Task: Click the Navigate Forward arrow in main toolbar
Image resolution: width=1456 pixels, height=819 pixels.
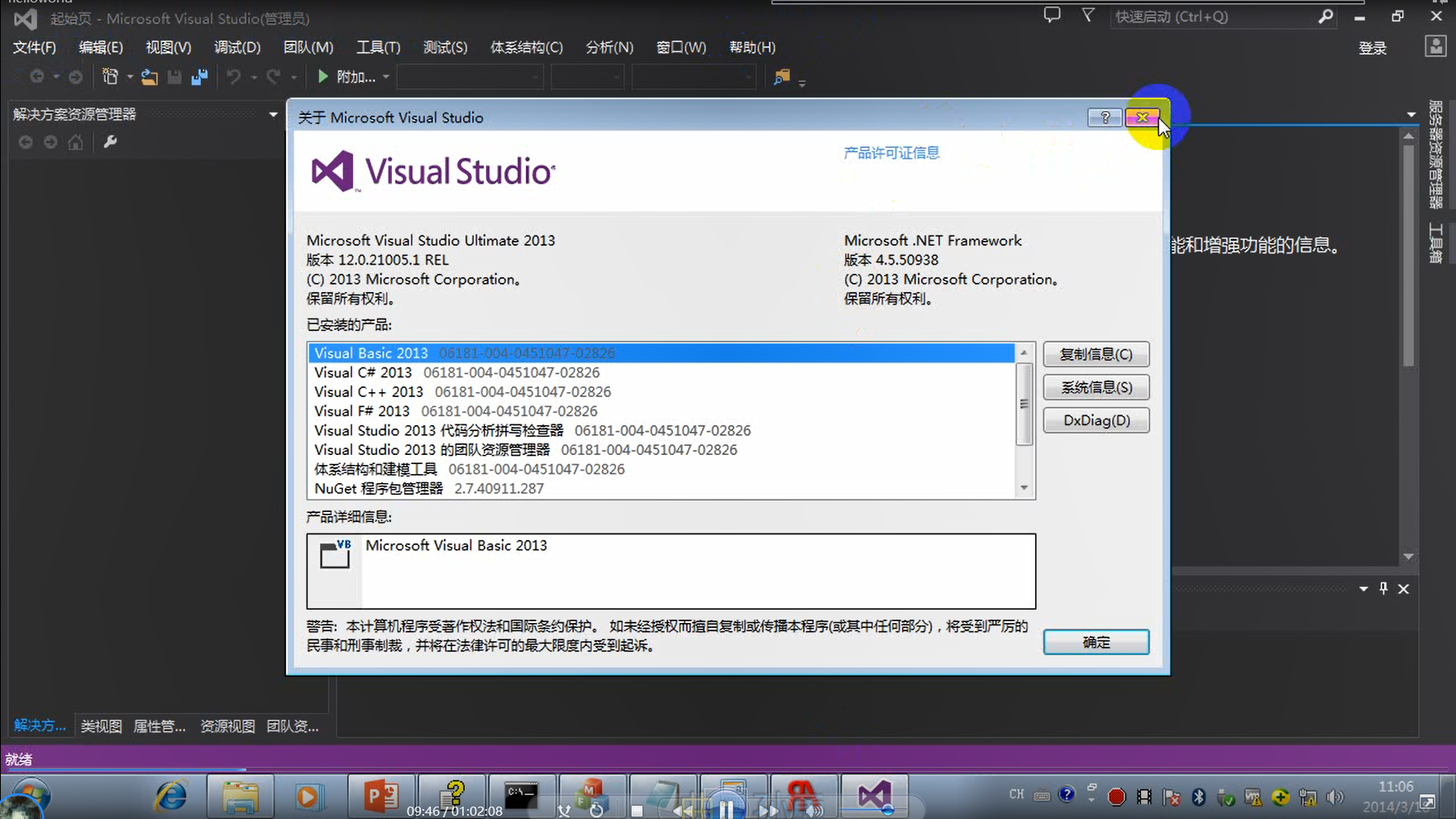Action: pyautogui.click(x=75, y=77)
